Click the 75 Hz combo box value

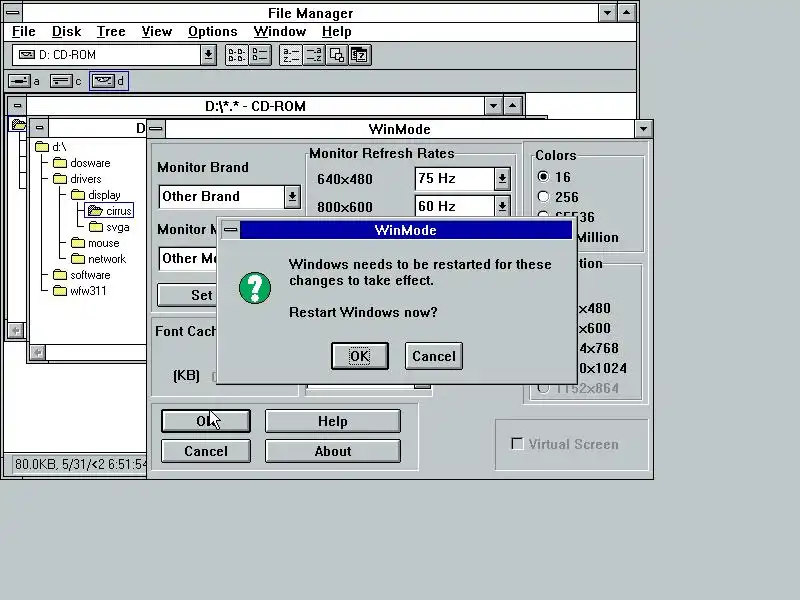coord(455,179)
